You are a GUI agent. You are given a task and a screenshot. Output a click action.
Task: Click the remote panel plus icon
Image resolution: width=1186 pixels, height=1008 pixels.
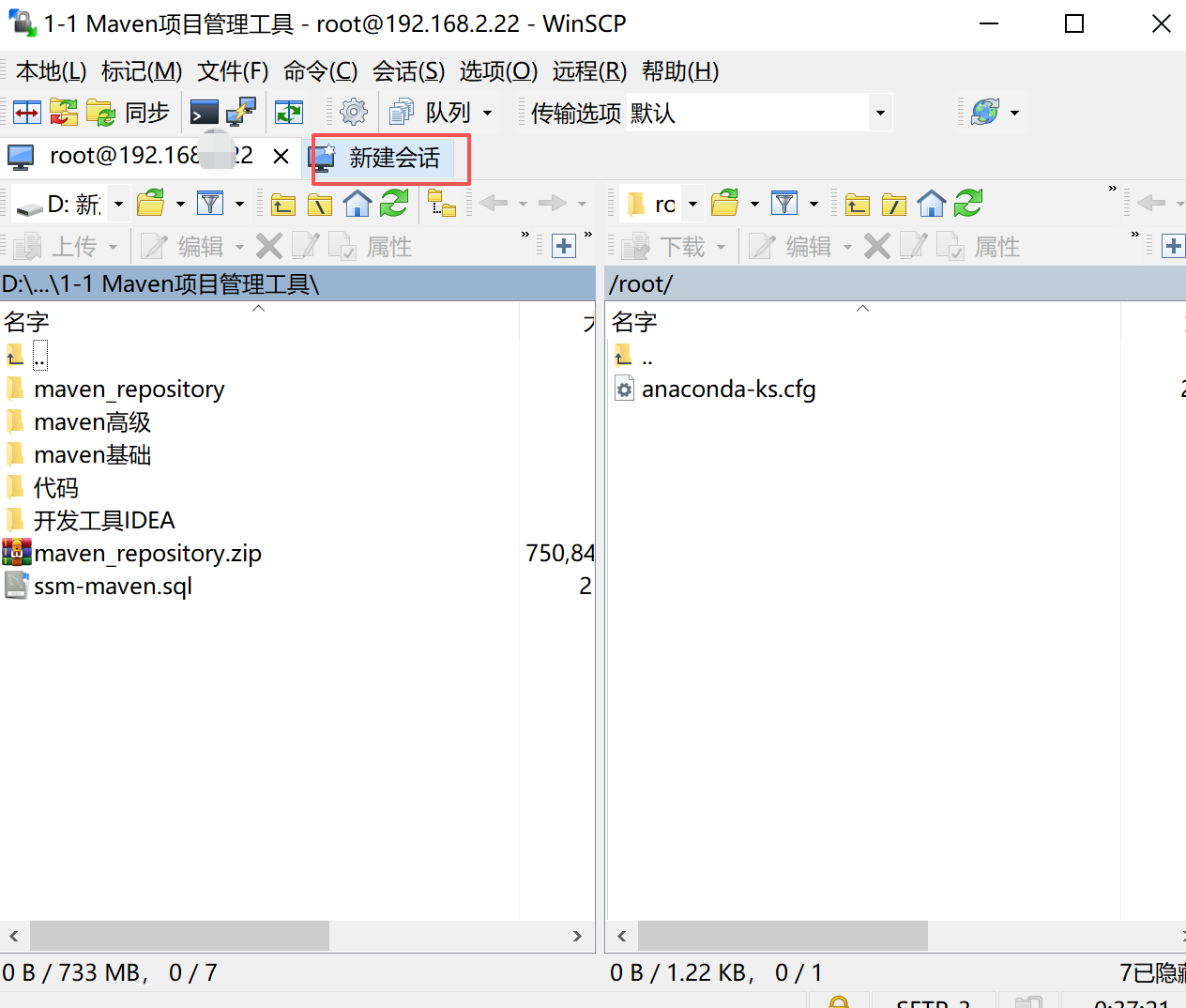(1174, 247)
